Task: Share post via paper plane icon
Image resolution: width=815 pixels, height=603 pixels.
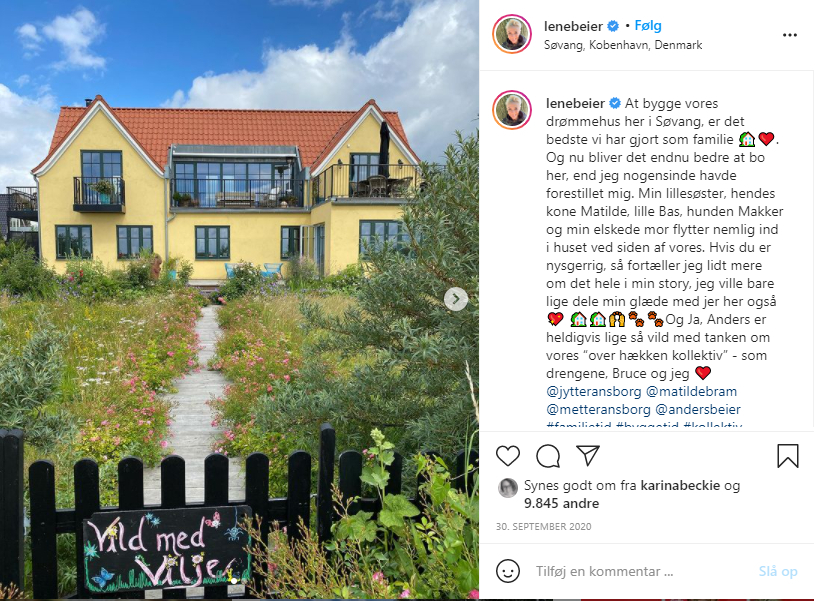Action: tap(588, 455)
